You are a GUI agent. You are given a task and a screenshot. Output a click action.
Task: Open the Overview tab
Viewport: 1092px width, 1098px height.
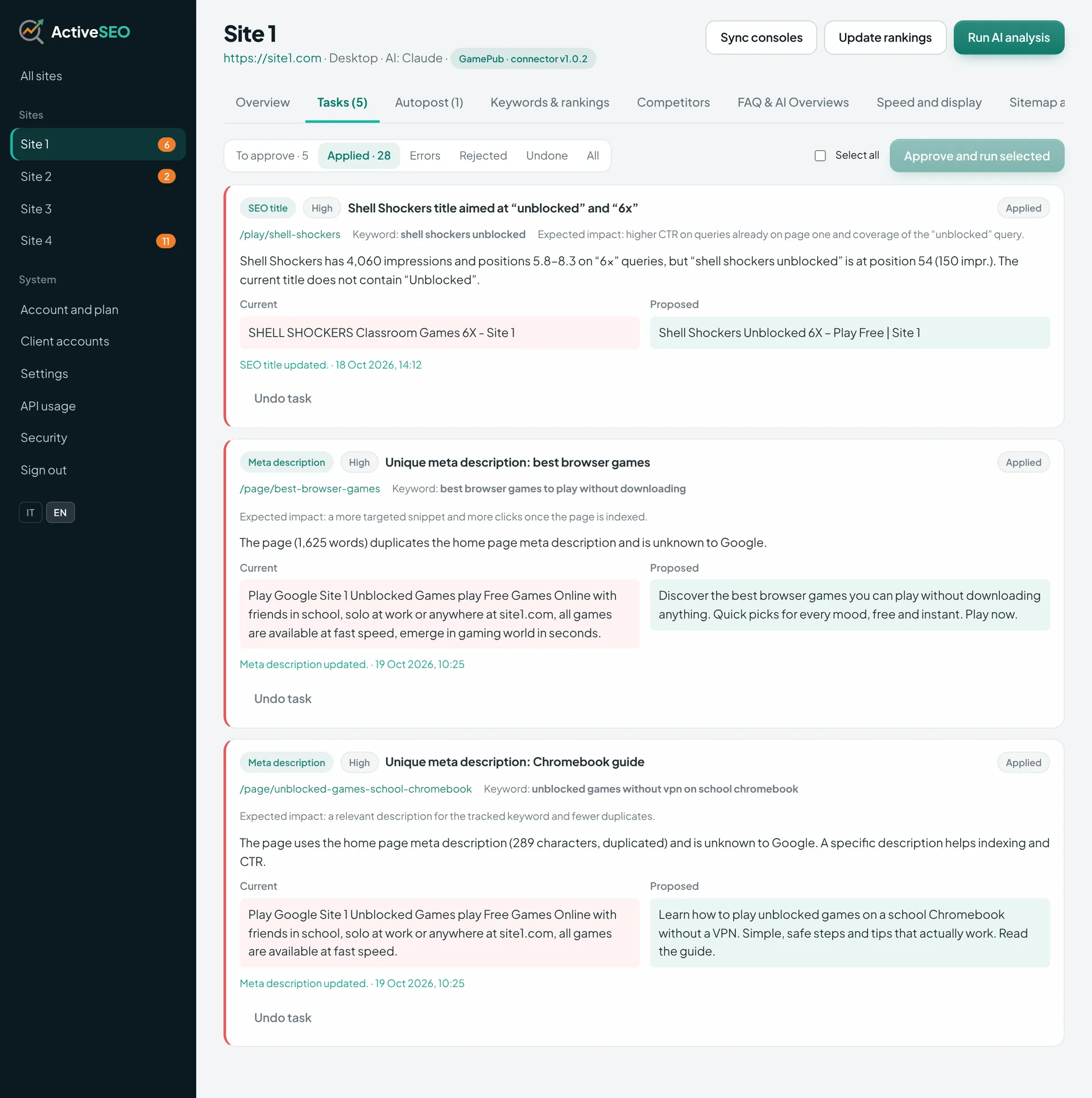(x=263, y=102)
